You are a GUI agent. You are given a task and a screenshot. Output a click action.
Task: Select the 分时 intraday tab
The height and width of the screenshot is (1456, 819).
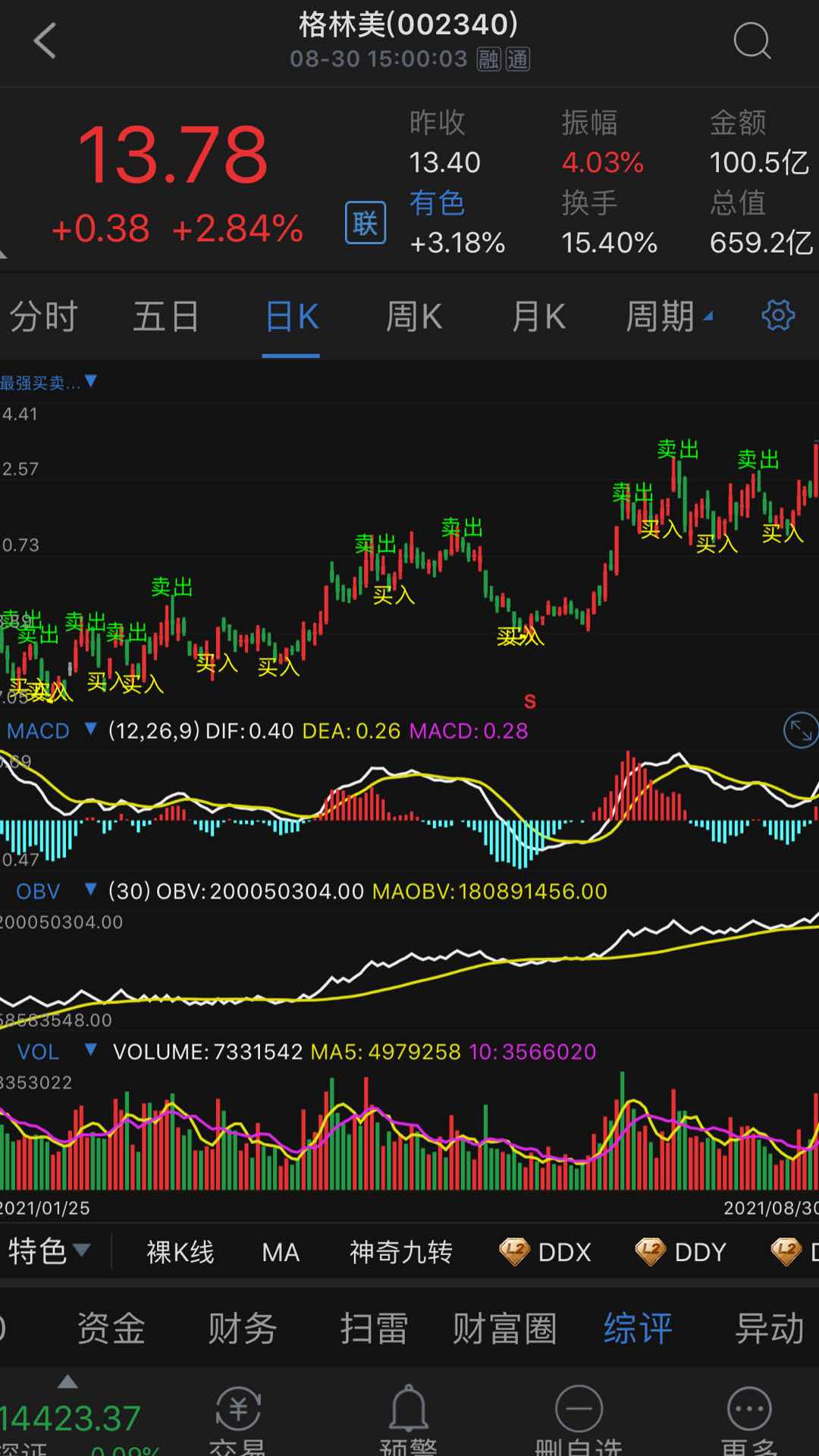pyautogui.click(x=43, y=316)
